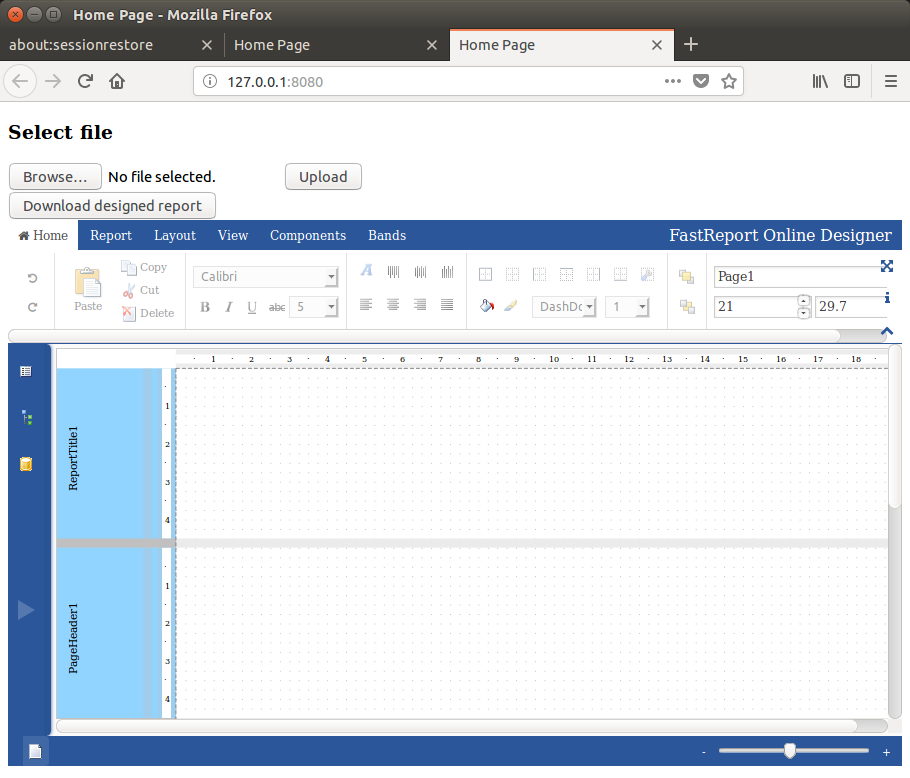The height and width of the screenshot is (778, 910).
Task: Click the Firefox home icon
Action: (117, 82)
